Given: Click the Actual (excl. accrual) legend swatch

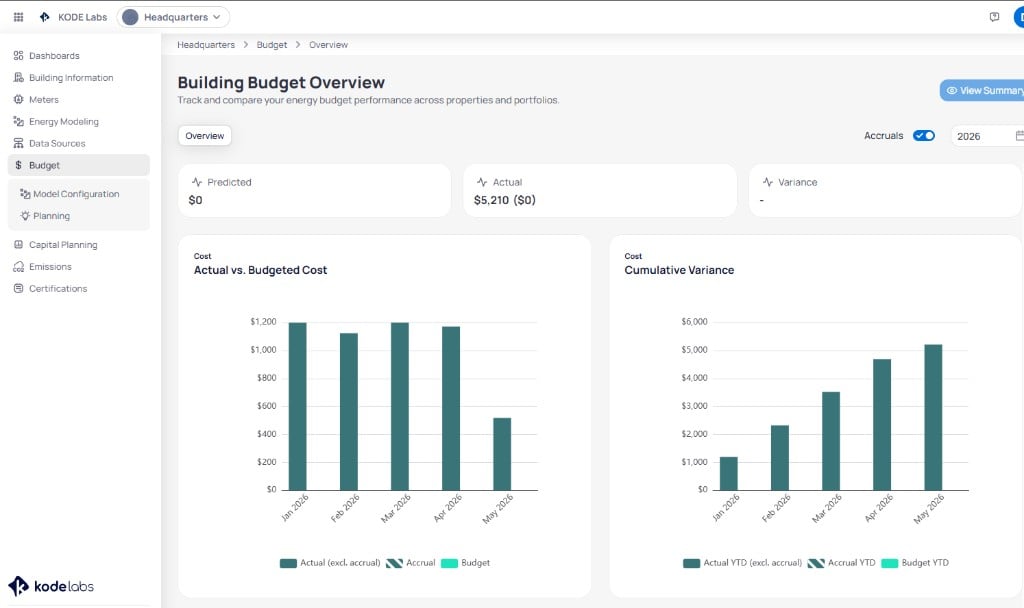Looking at the screenshot, I should tap(288, 563).
